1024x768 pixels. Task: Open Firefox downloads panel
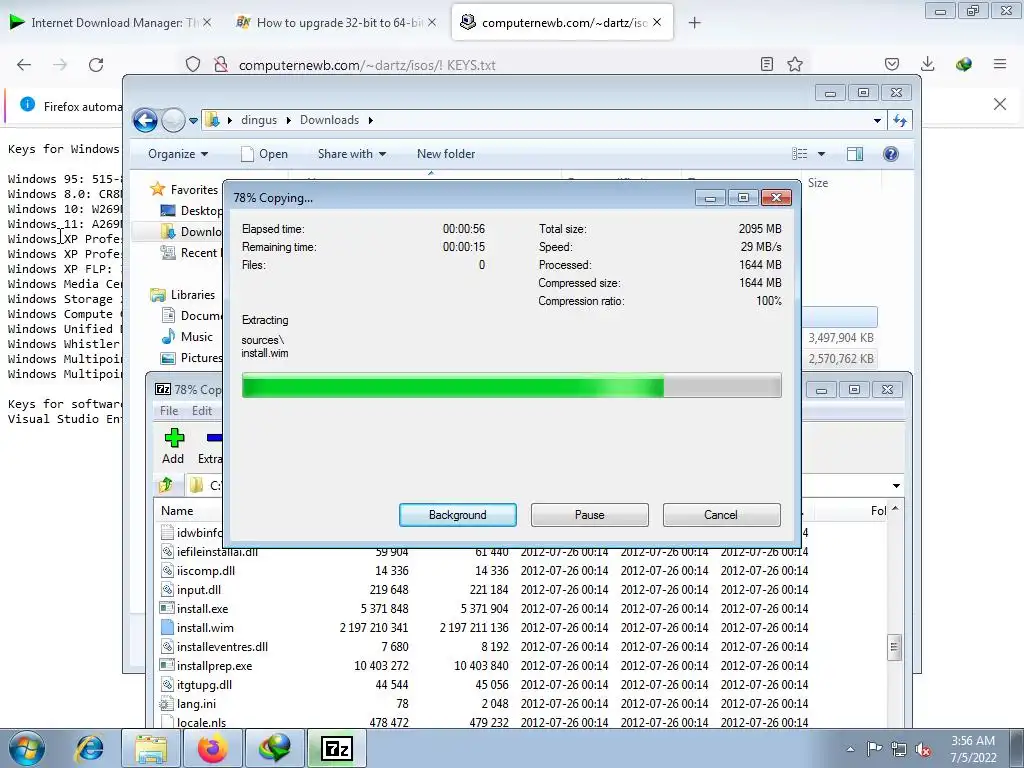click(x=927, y=64)
